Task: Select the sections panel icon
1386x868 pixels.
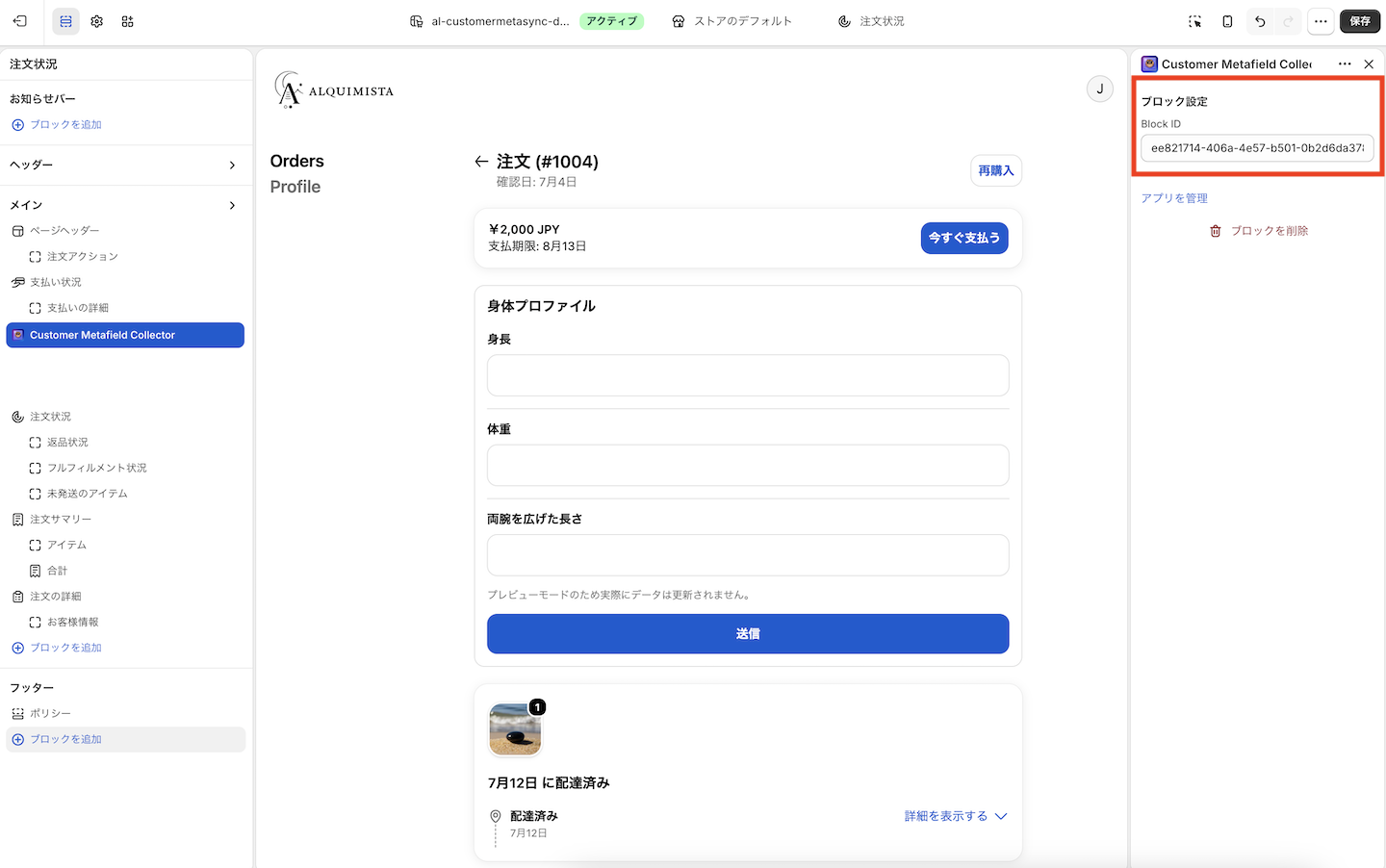Action: (65, 21)
